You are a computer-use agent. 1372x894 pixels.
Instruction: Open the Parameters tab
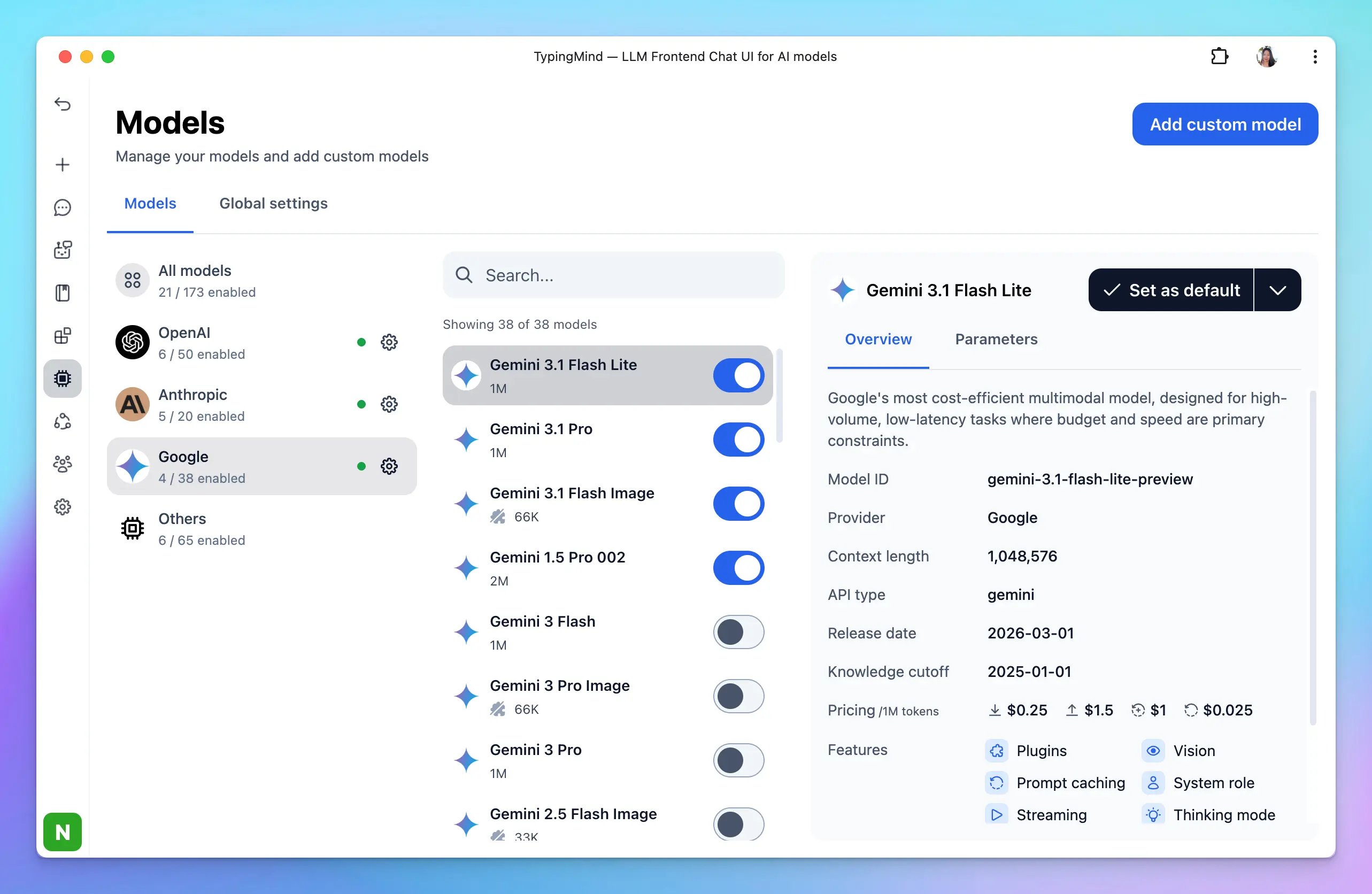996,340
